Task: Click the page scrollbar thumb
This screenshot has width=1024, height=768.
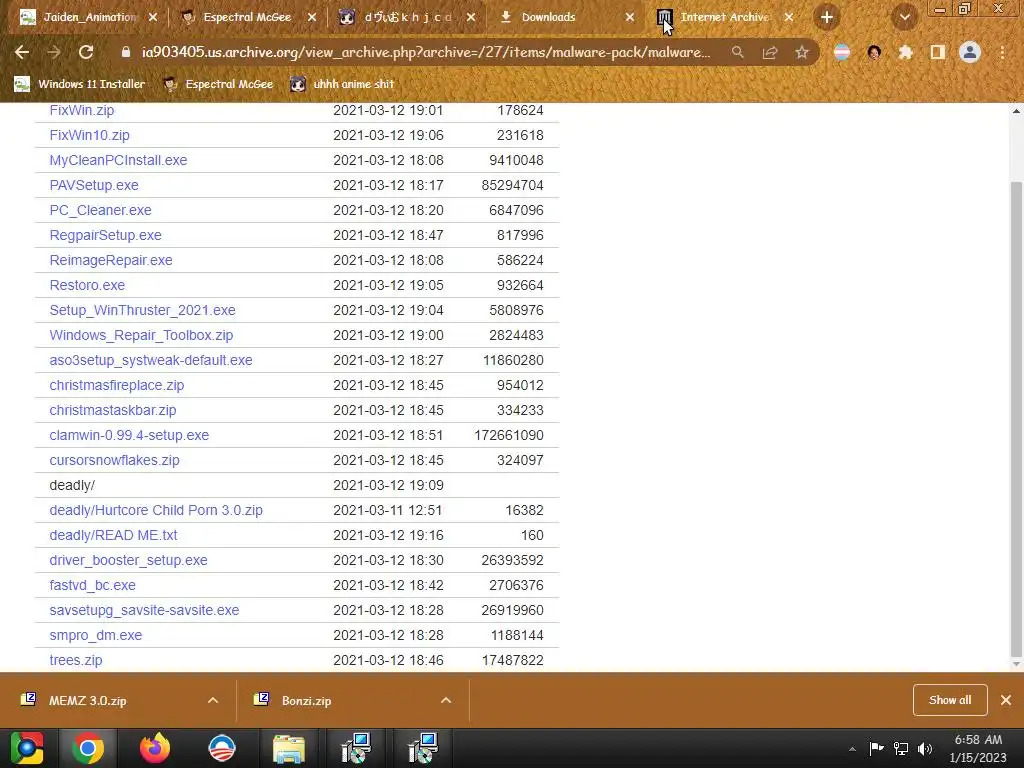Action: pyautogui.click(x=1016, y=420)
